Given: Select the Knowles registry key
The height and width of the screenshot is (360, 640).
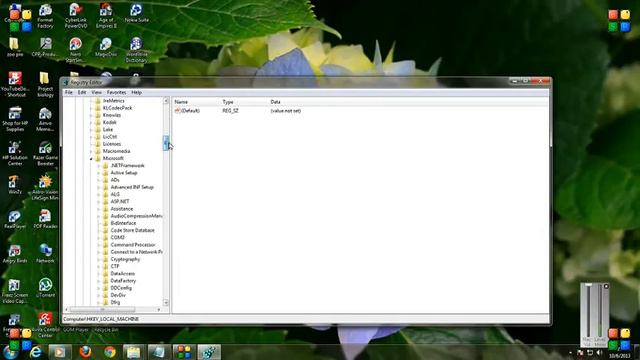Looking at the screenshot, I should [x=111, y=115].
